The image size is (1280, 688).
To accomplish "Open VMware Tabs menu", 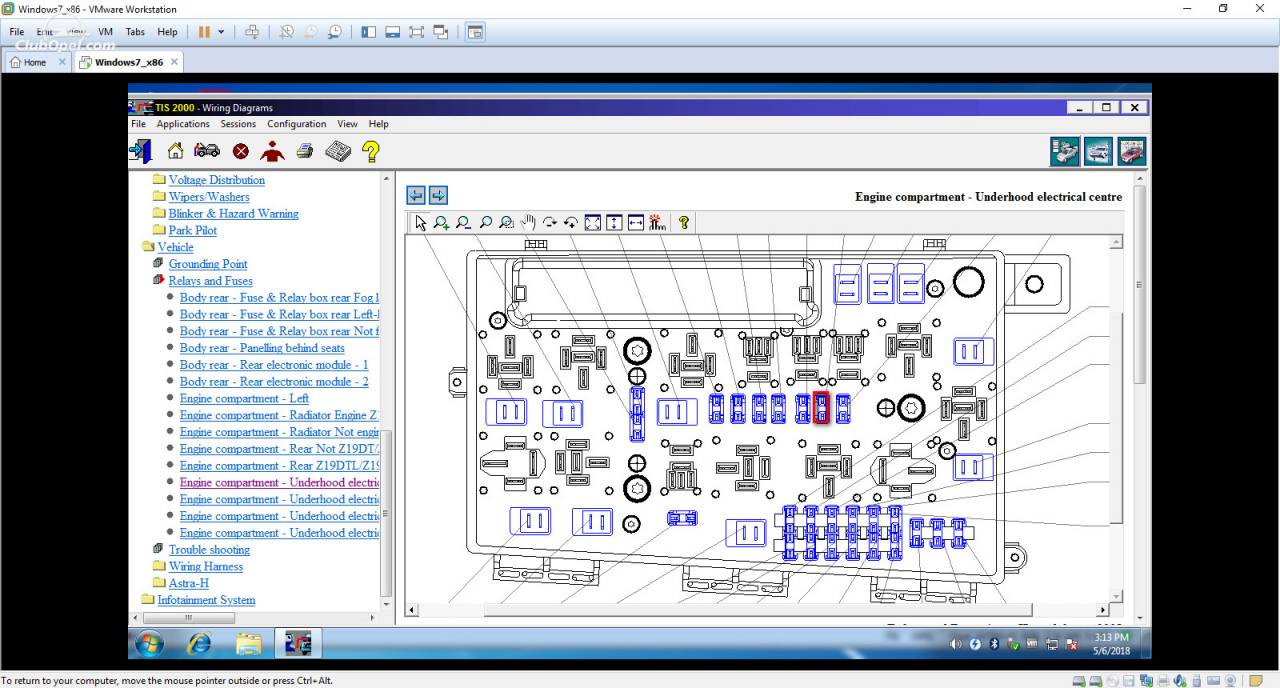I will 135,32.
